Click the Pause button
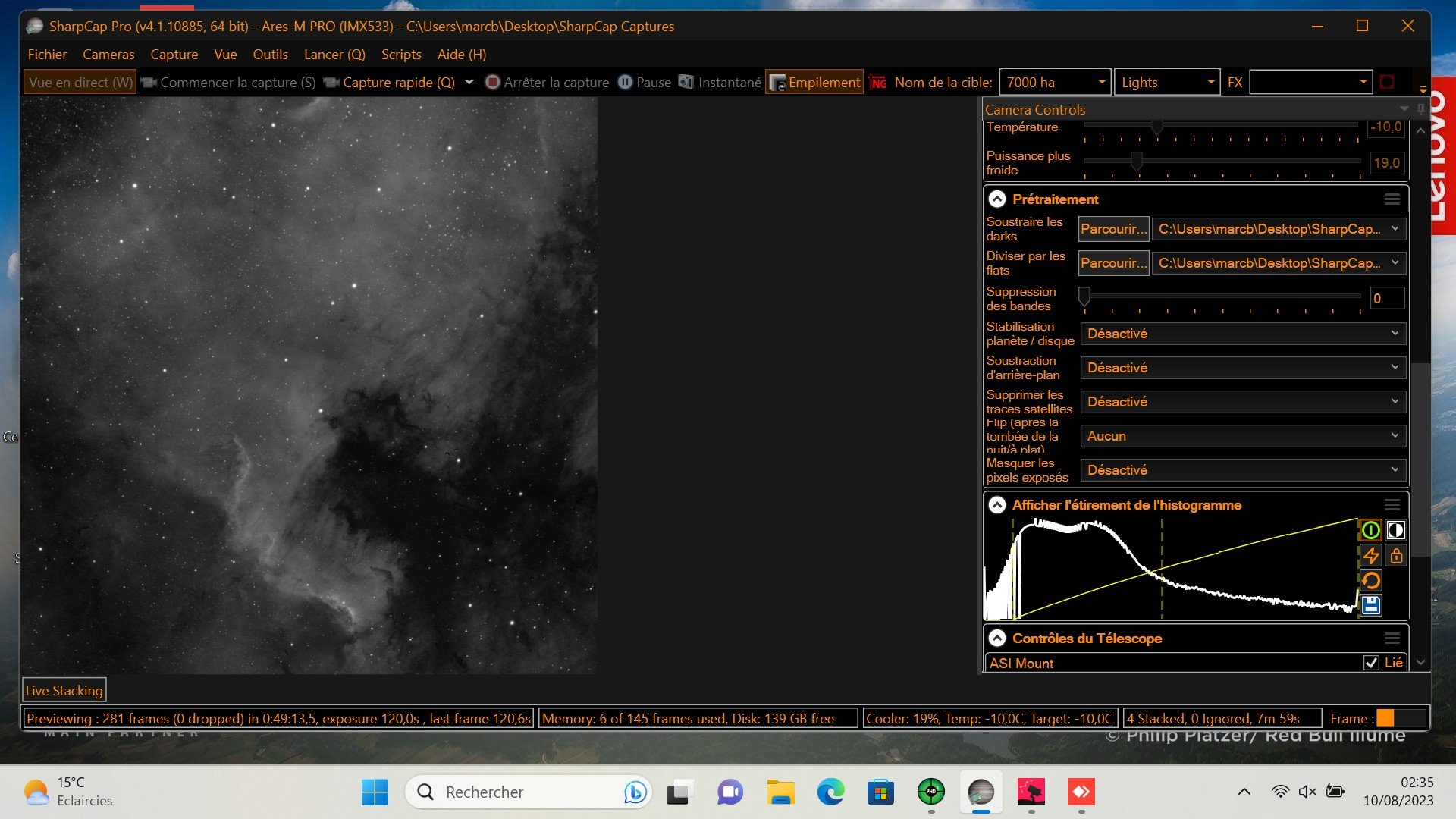Viewport: 1456px width, 819px height. (645, 83)
